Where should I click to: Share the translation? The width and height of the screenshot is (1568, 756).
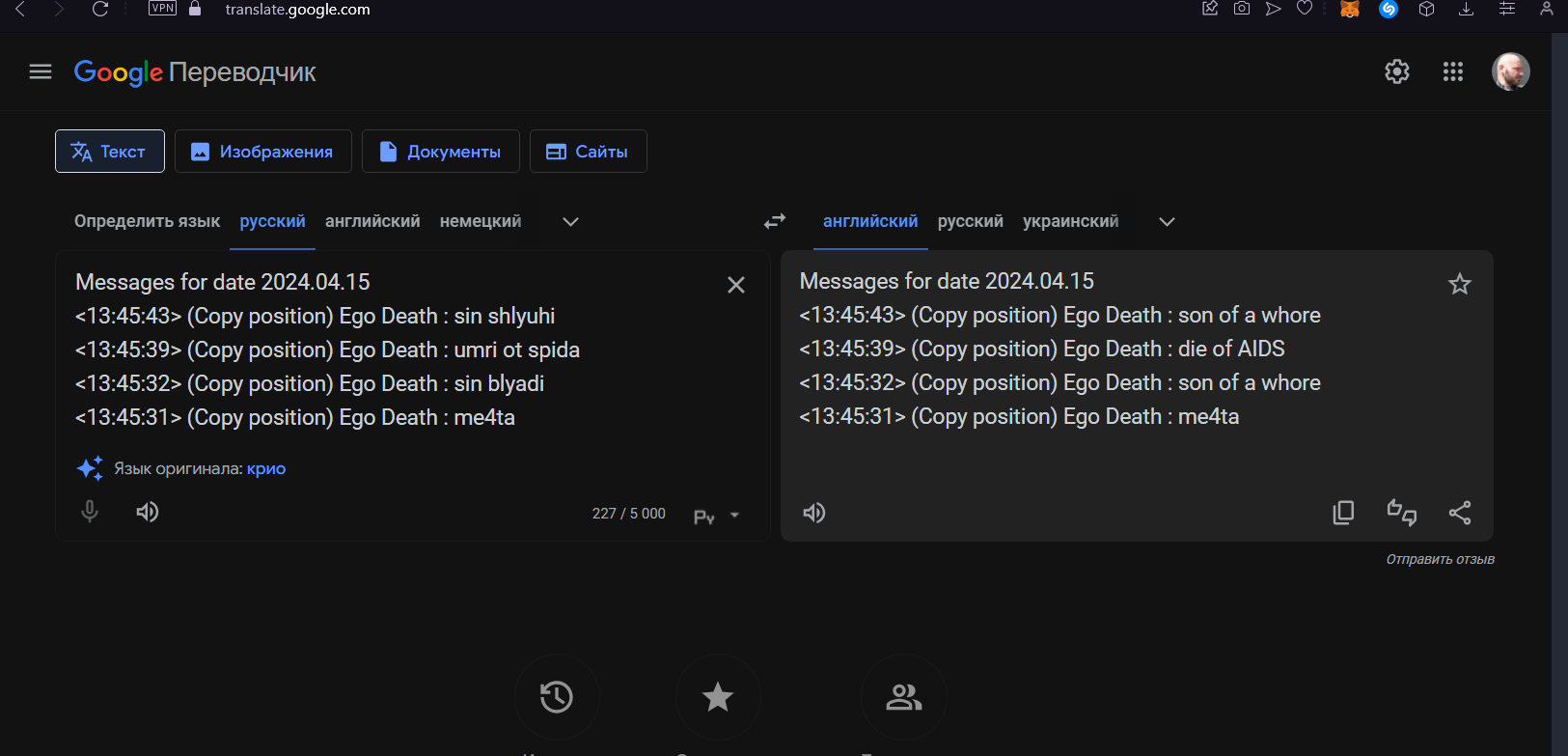tap(1460, 513)
